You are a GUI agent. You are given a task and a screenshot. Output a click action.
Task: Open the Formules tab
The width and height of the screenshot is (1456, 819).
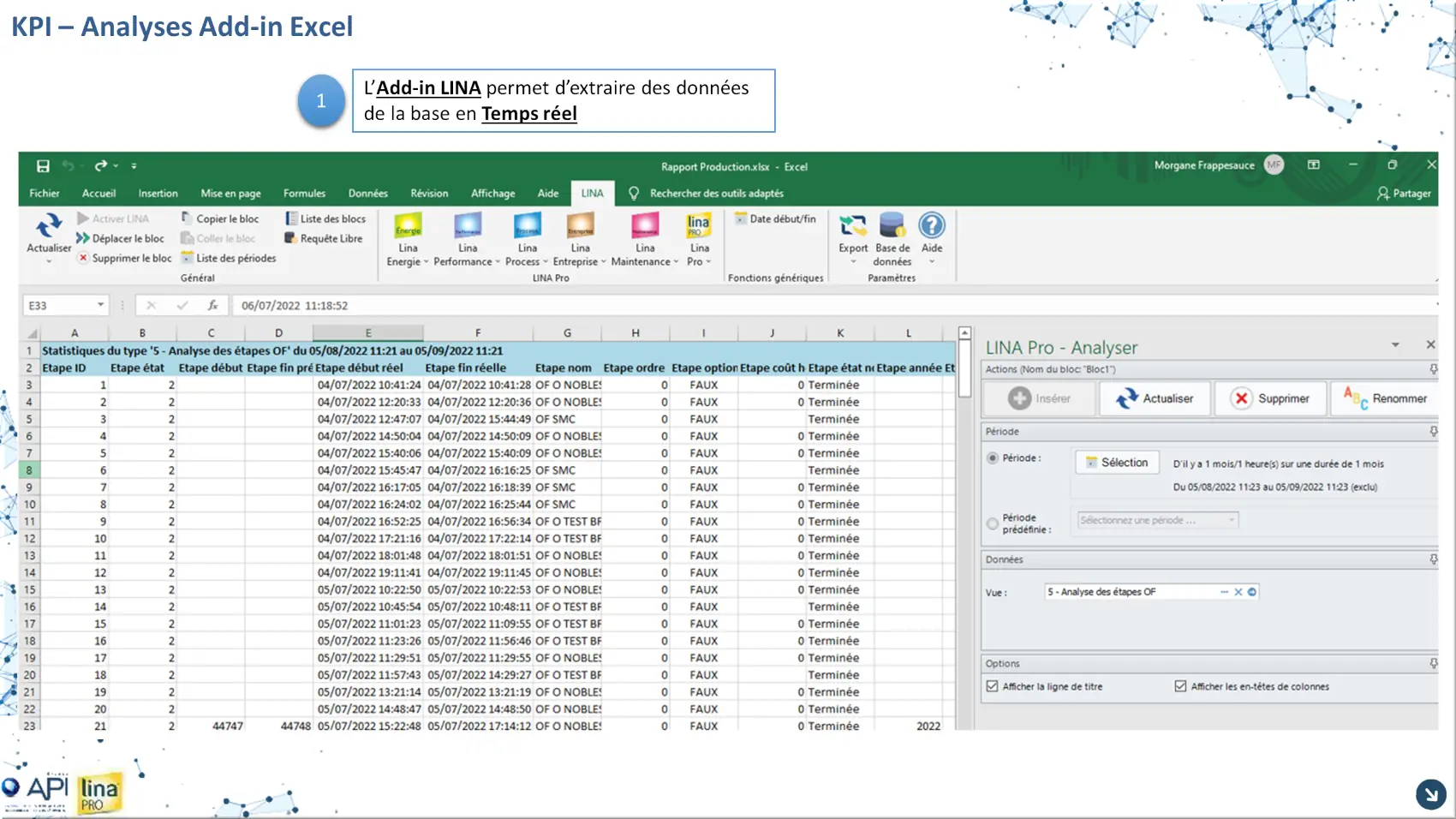(x=304, y=194)
